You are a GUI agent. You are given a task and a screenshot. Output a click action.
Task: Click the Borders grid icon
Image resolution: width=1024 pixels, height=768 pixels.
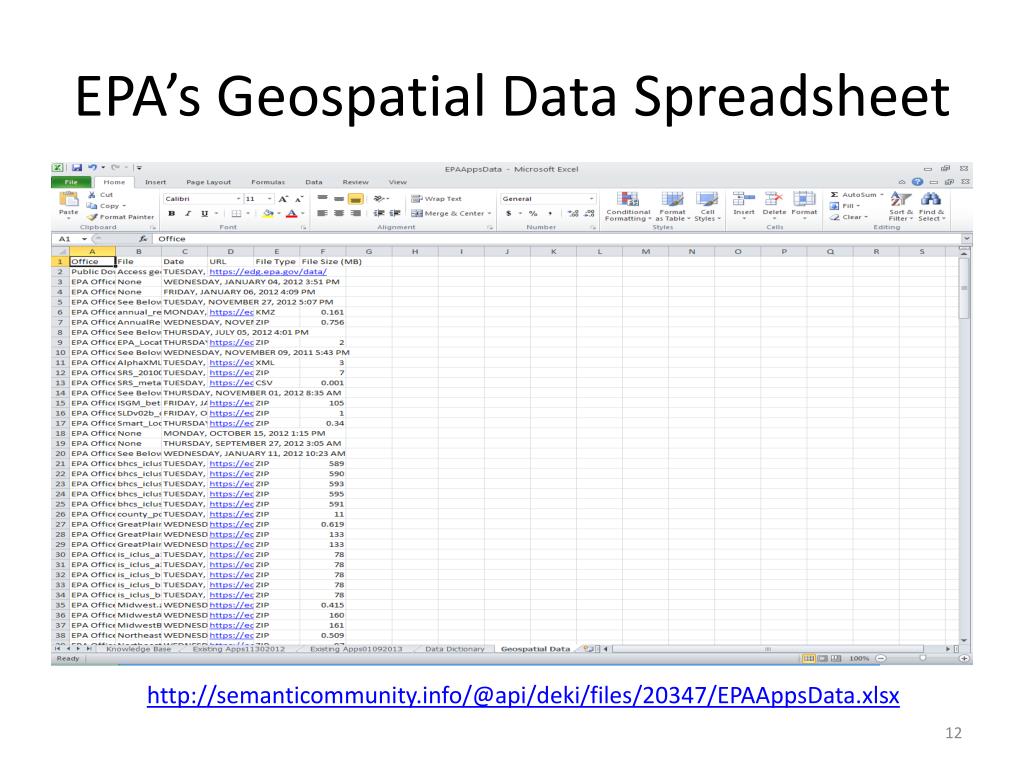(236, 214)
